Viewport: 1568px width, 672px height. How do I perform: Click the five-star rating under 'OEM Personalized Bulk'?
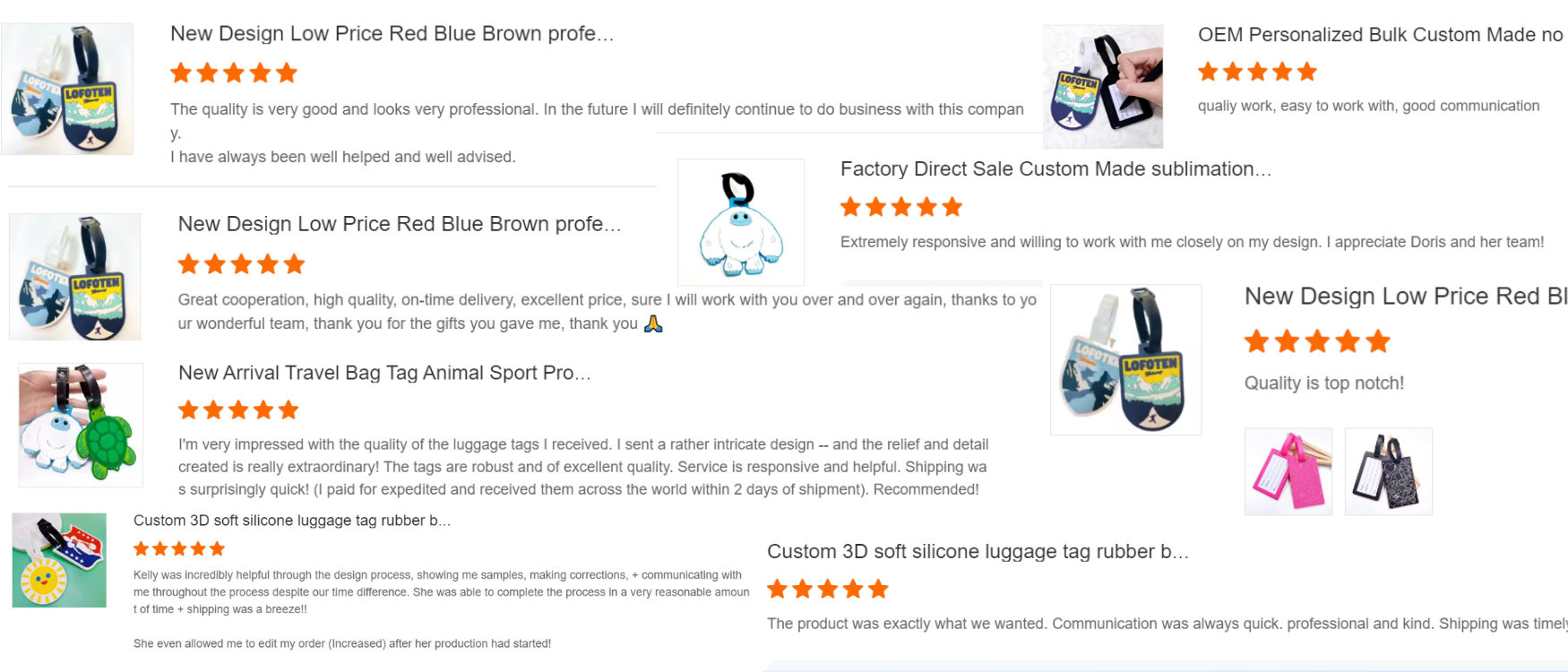1258,72
